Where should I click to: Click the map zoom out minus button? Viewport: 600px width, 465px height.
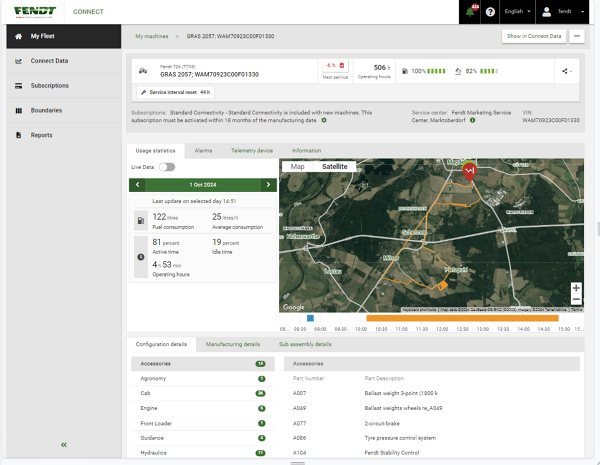(x=576, y=300)
